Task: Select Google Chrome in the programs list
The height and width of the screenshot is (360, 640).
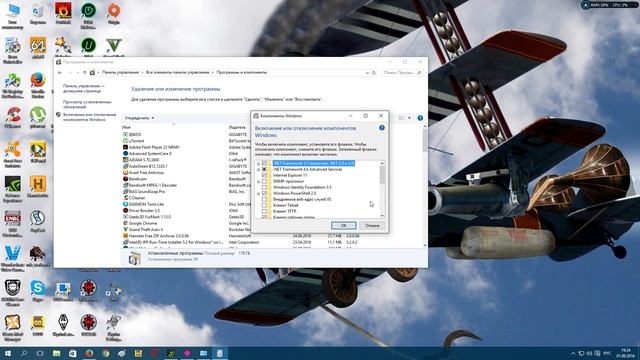Action: (143, 223)
